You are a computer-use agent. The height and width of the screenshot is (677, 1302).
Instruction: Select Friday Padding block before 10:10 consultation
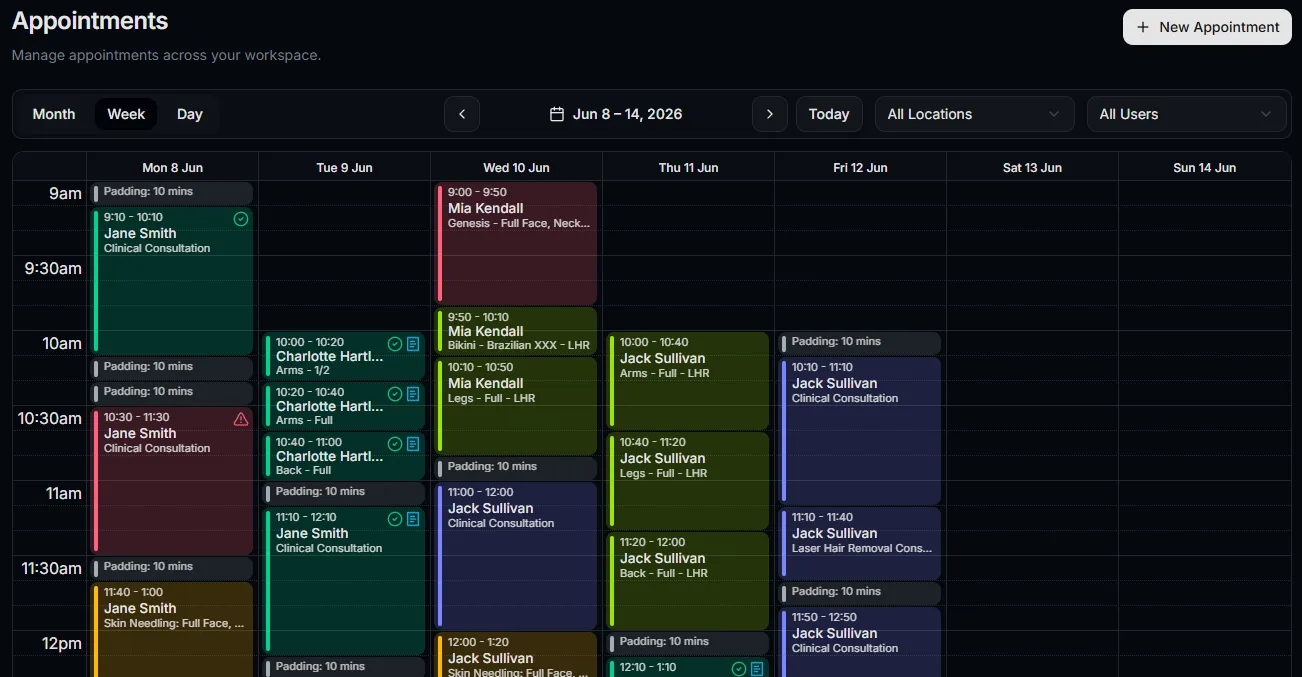pos(860,343)
